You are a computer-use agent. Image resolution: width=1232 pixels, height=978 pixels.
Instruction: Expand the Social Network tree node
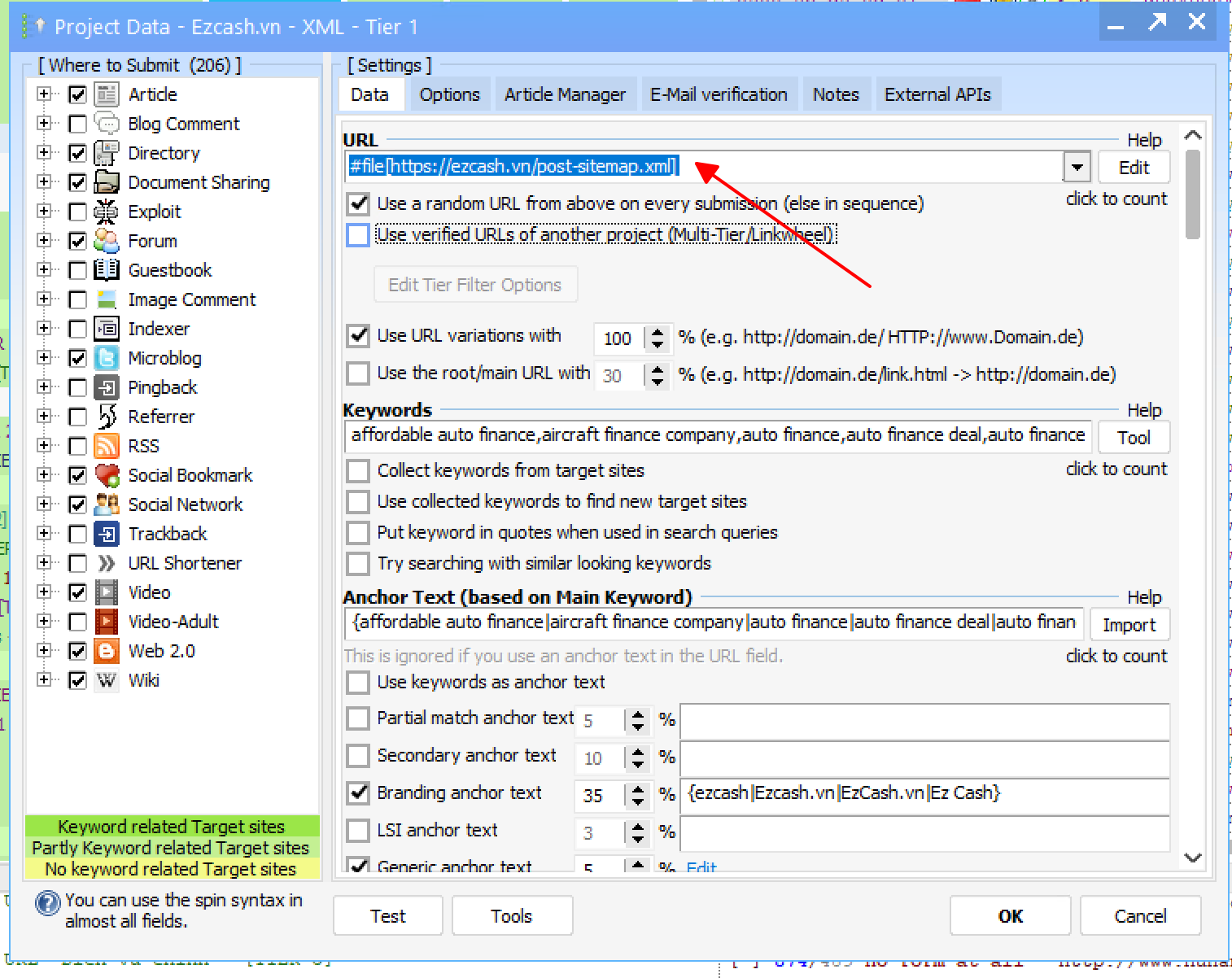(44, 504)
